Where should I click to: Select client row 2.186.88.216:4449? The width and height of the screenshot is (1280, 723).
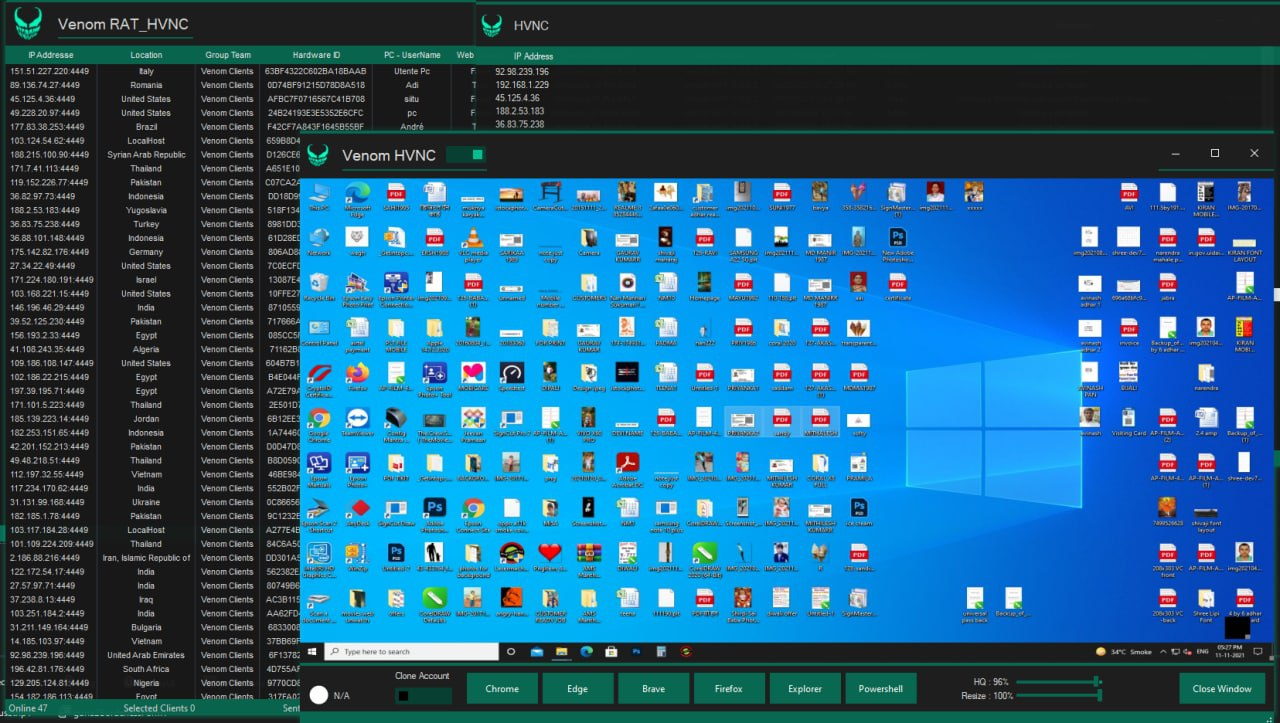pos(153,558)
